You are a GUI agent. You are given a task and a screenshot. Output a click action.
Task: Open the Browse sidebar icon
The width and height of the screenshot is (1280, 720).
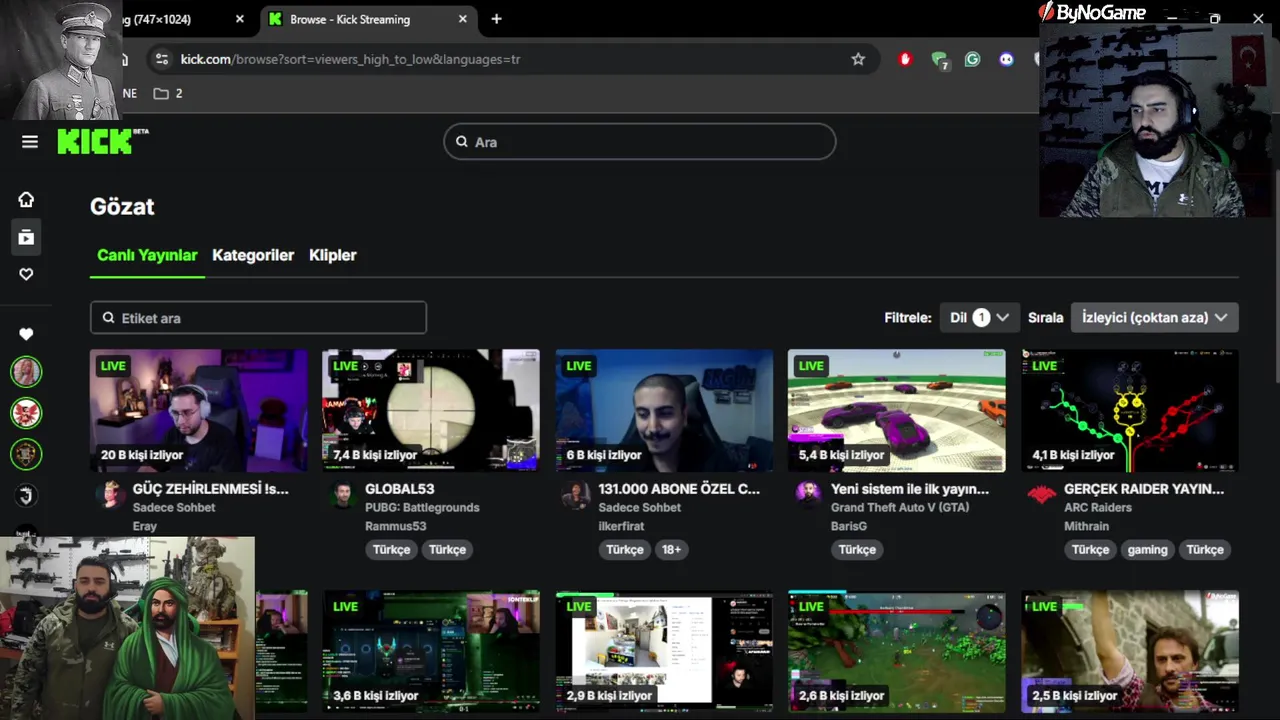[x=26, y=237]
